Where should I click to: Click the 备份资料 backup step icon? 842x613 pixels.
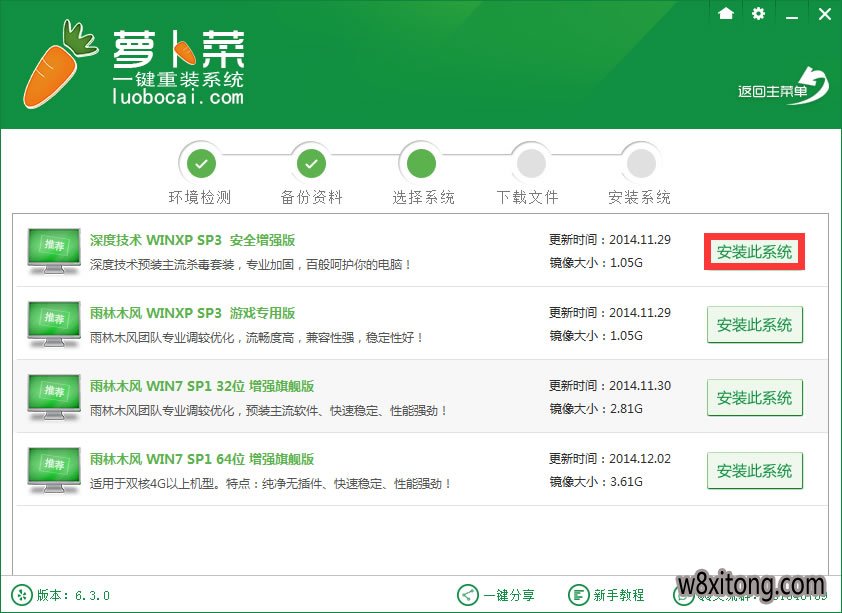coord(311,161)
